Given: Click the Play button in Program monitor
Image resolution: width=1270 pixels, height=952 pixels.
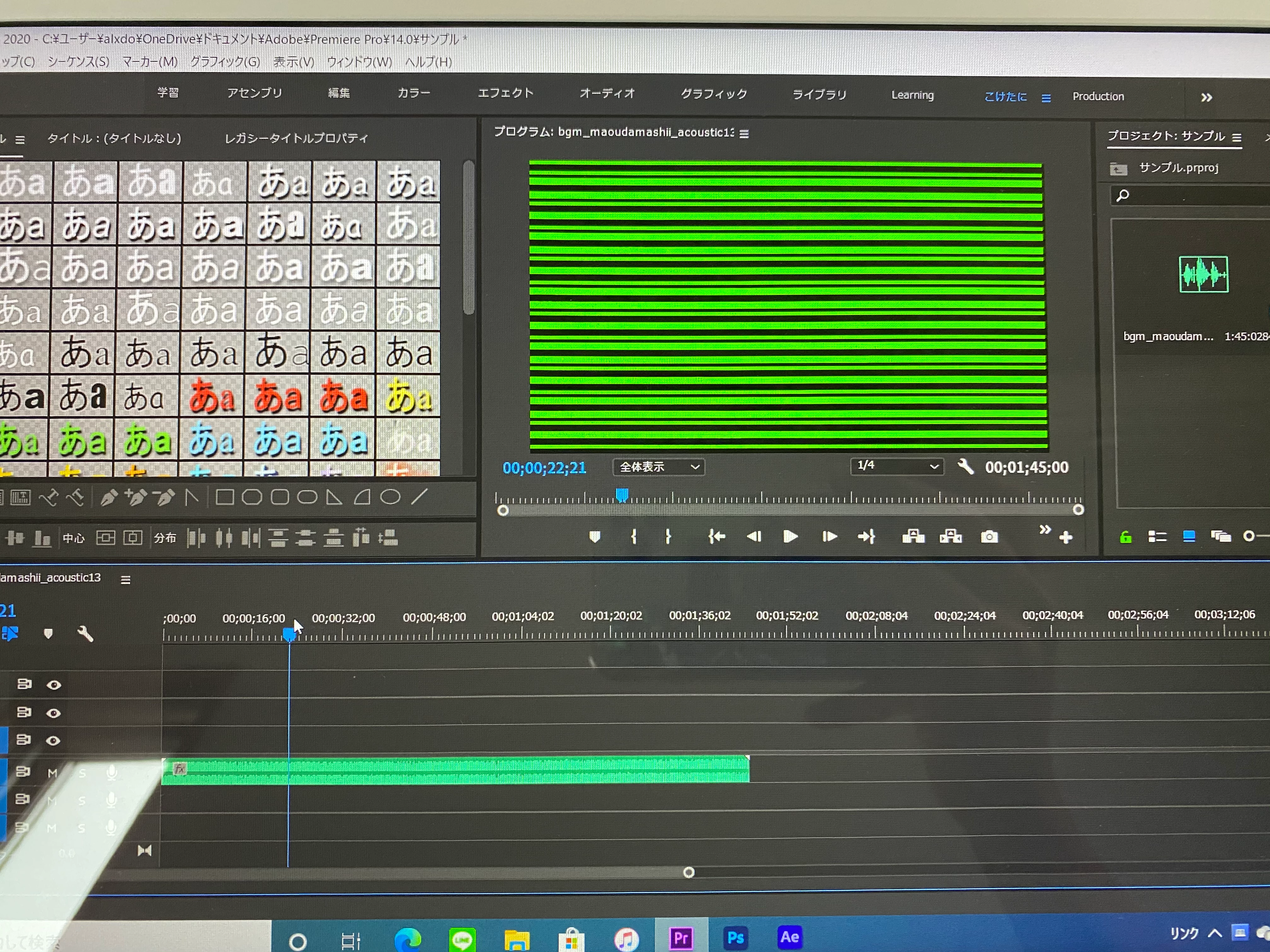Looking at the screenshot, I should pos(790,536).
